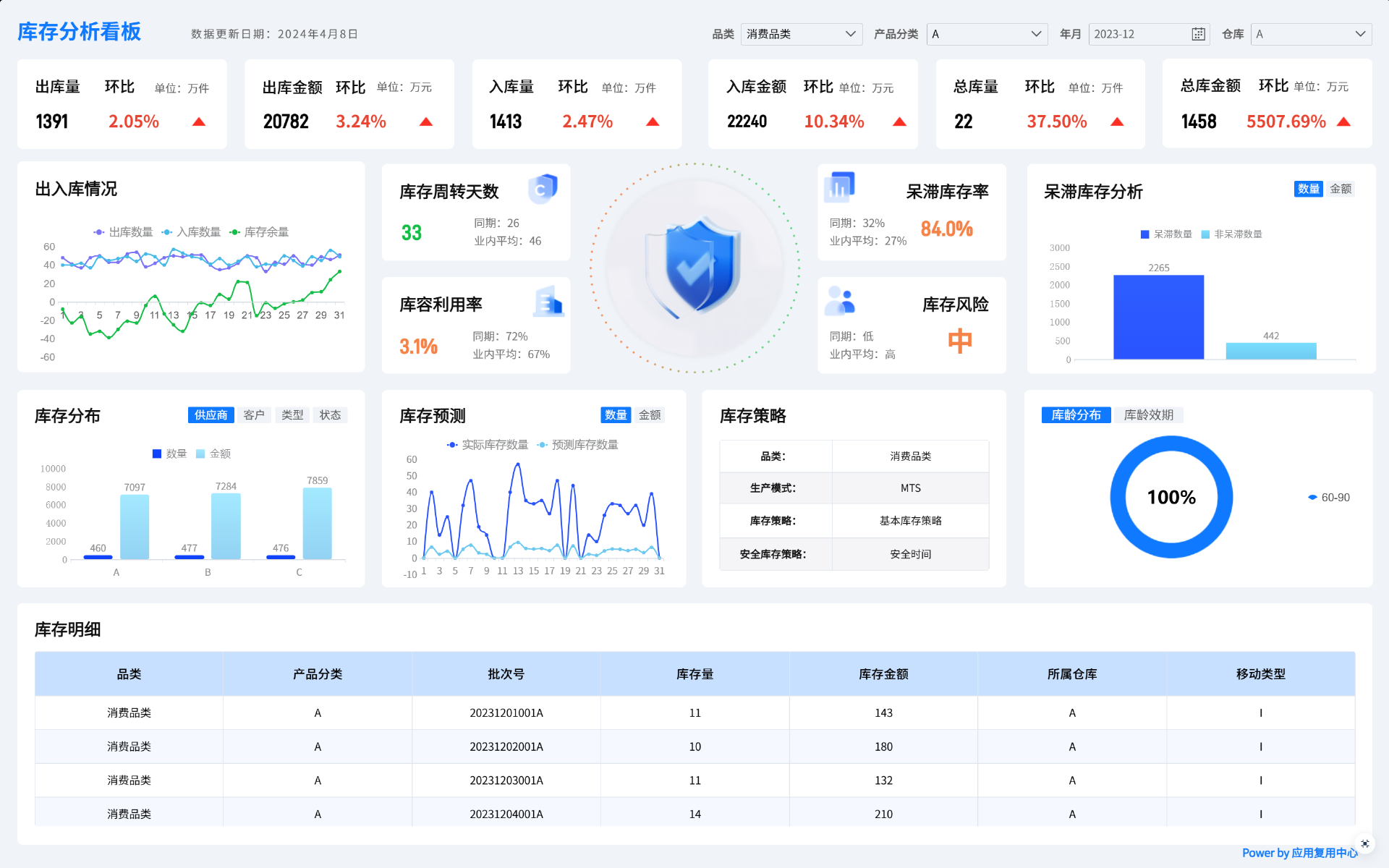Click the red up arrow beside 5507.69%

click(1343, 122)
